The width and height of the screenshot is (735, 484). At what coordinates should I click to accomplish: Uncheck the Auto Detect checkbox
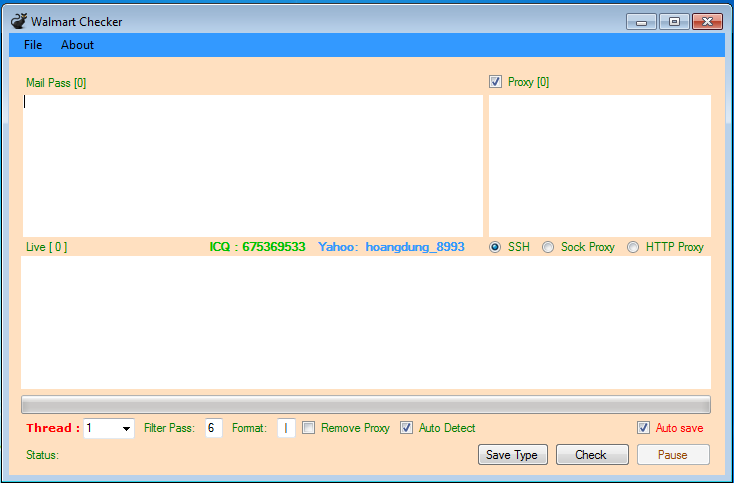406,428
